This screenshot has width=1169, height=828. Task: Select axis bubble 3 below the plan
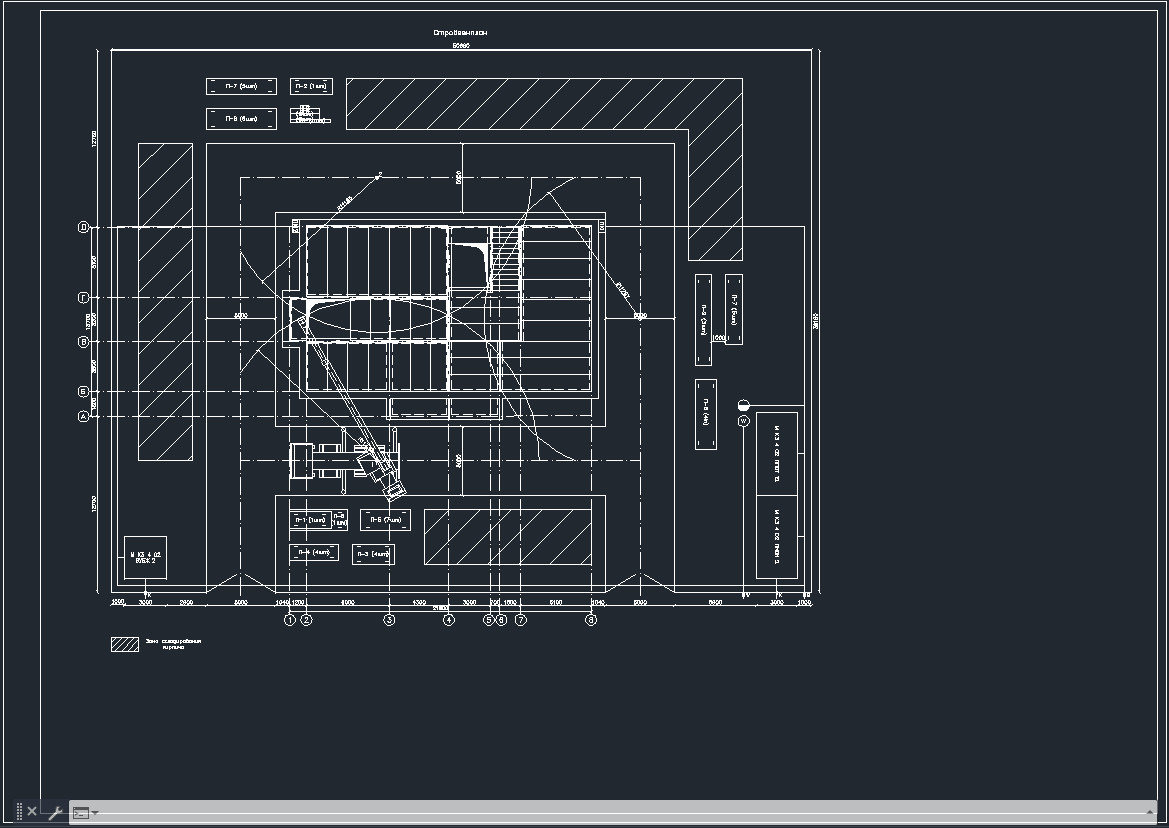tap(389, 620)
